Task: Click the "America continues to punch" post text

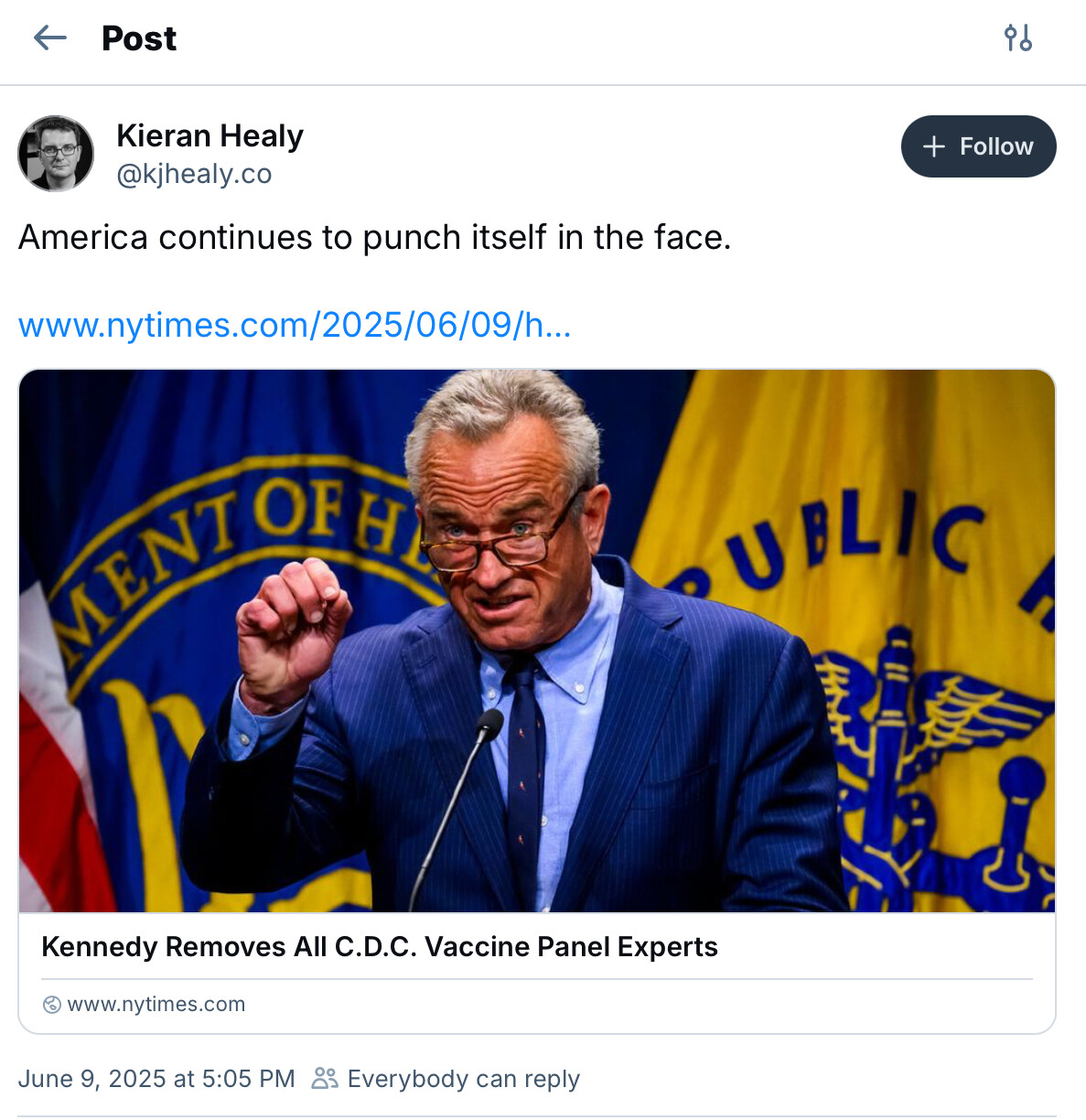Action: pyautogui.click(x=374, y=237)
